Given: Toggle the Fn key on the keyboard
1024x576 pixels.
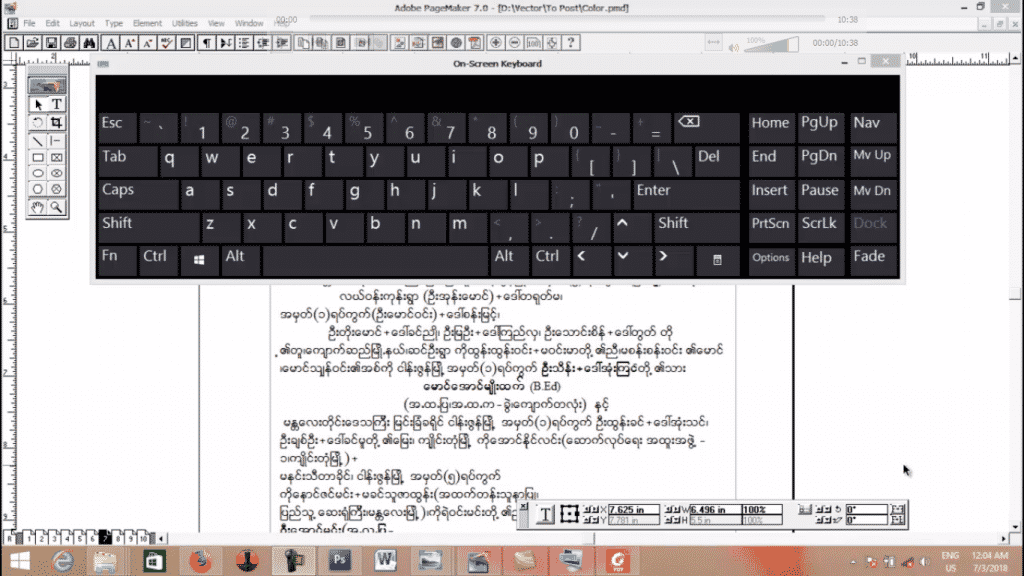Looking at the screenshot, I should click(118, 260).
